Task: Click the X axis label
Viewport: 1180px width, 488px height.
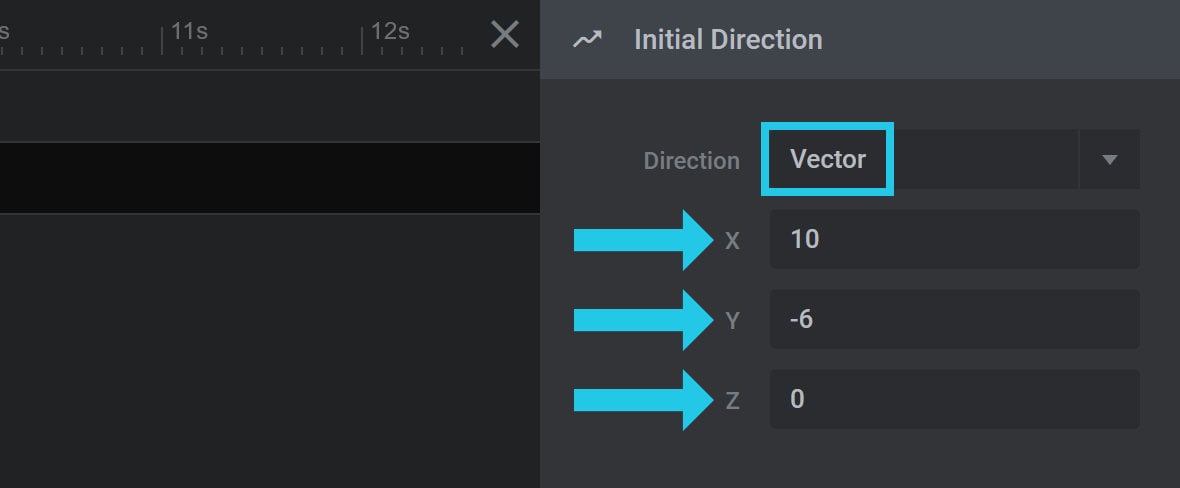Action: (x=732, y=241)
